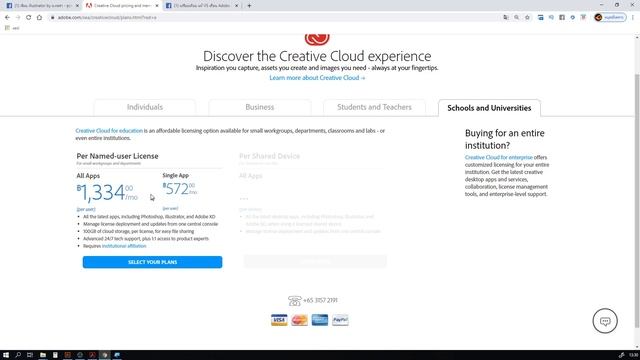This screenshot has height=360, width=640.
Task: Follow the Learn more about Creative Cloud link
Action: tap(317, 78)
